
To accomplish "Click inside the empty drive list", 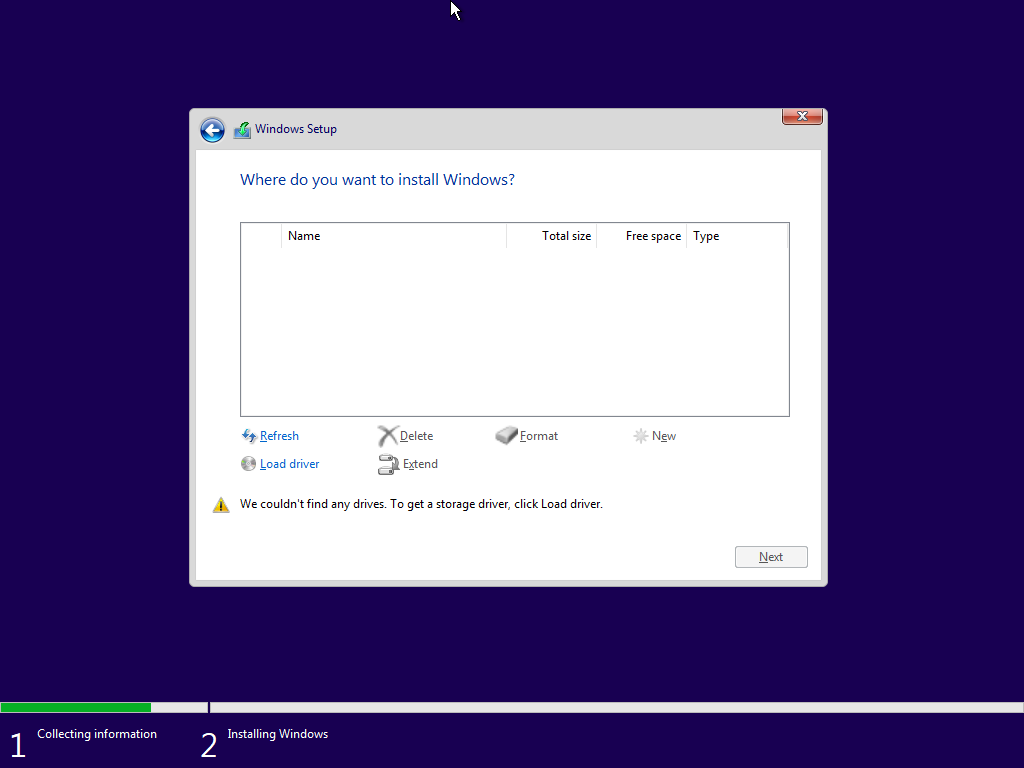I will point(514,330).
